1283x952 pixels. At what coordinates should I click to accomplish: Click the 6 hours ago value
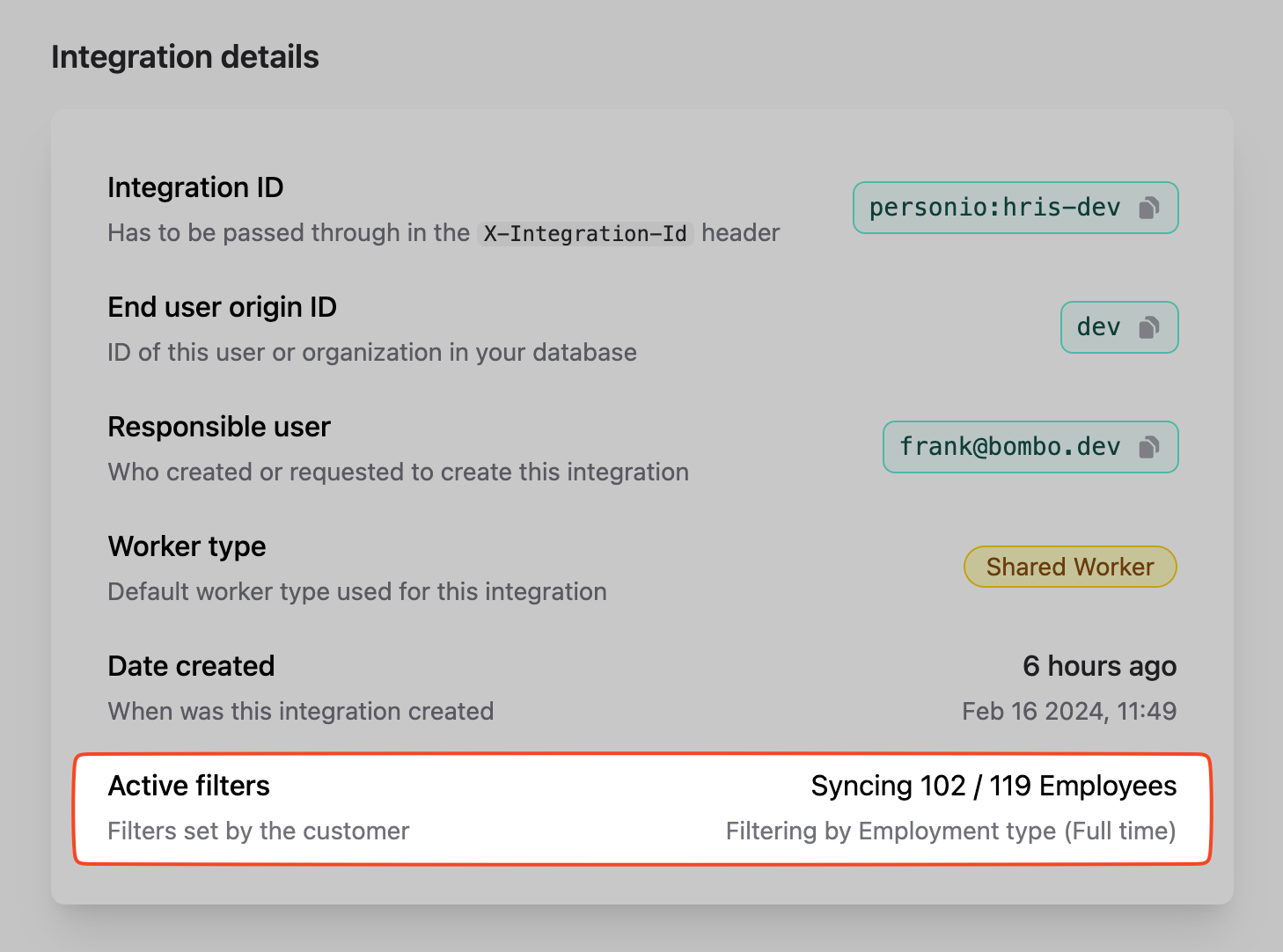[x=1099, y=666]
